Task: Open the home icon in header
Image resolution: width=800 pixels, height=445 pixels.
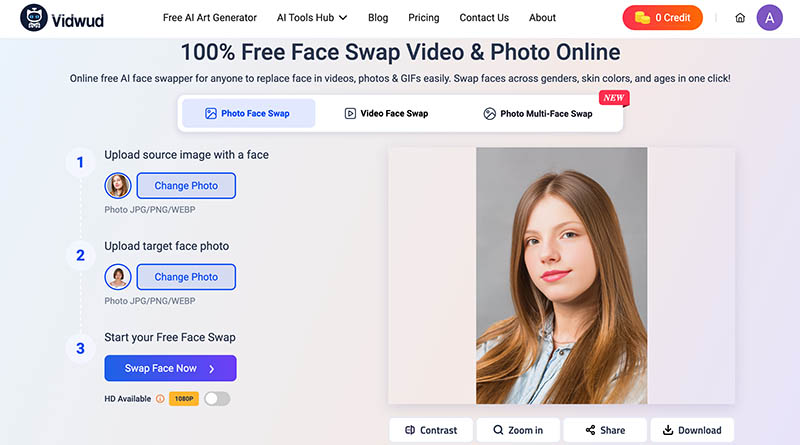Action: (740, 18)
